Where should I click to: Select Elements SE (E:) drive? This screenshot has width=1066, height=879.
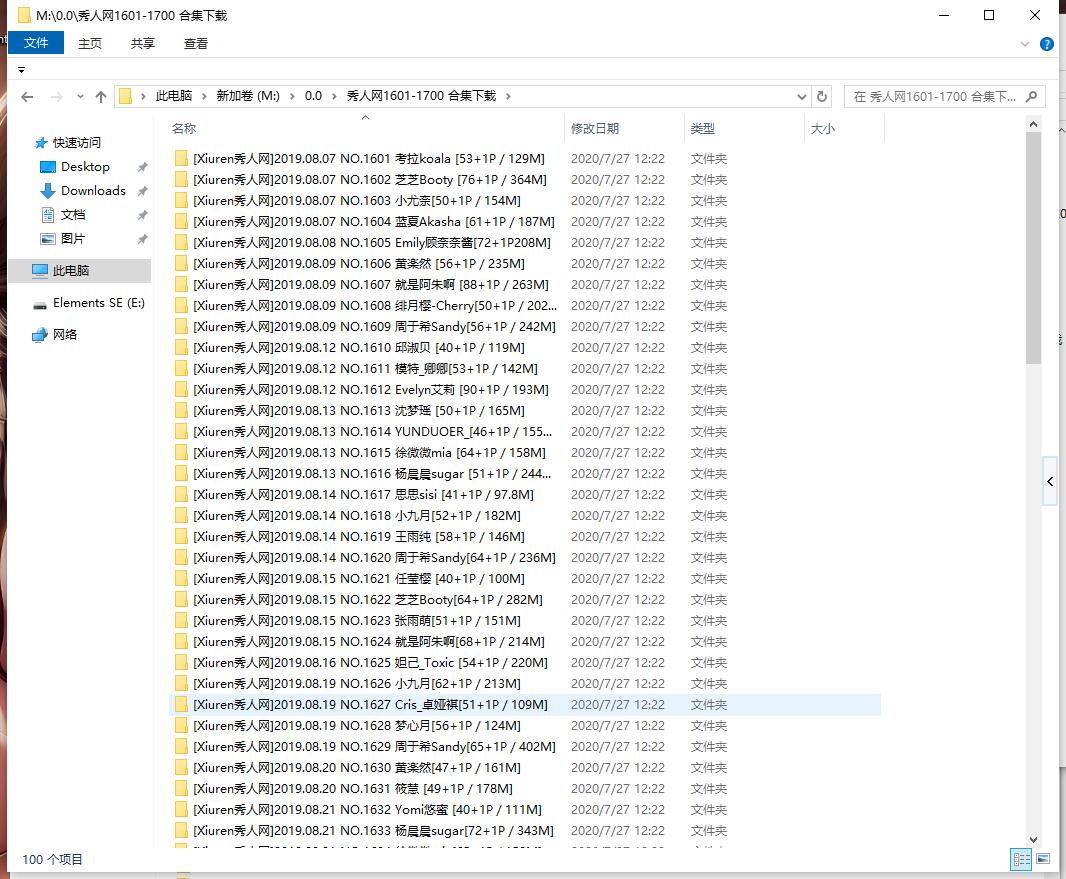(98, 303)
